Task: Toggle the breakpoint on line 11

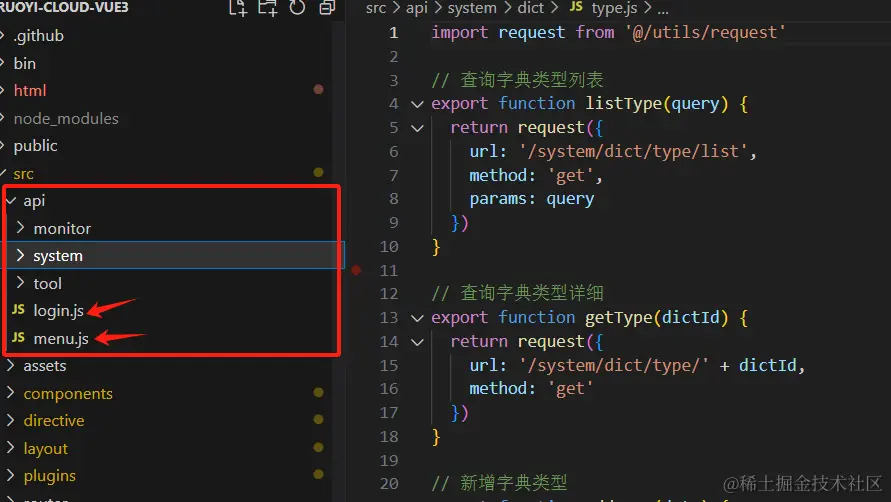Action: 356,270
